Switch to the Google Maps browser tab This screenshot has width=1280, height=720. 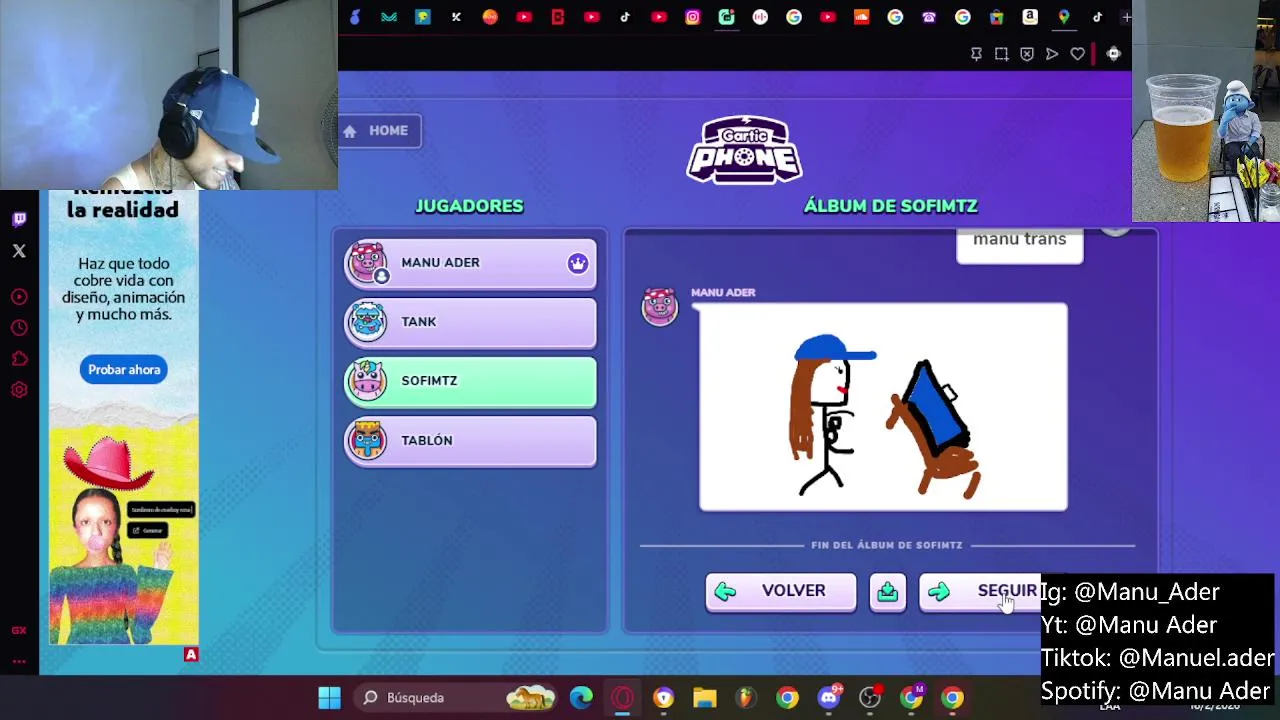pyautogui.click(x=1064, y=17)
